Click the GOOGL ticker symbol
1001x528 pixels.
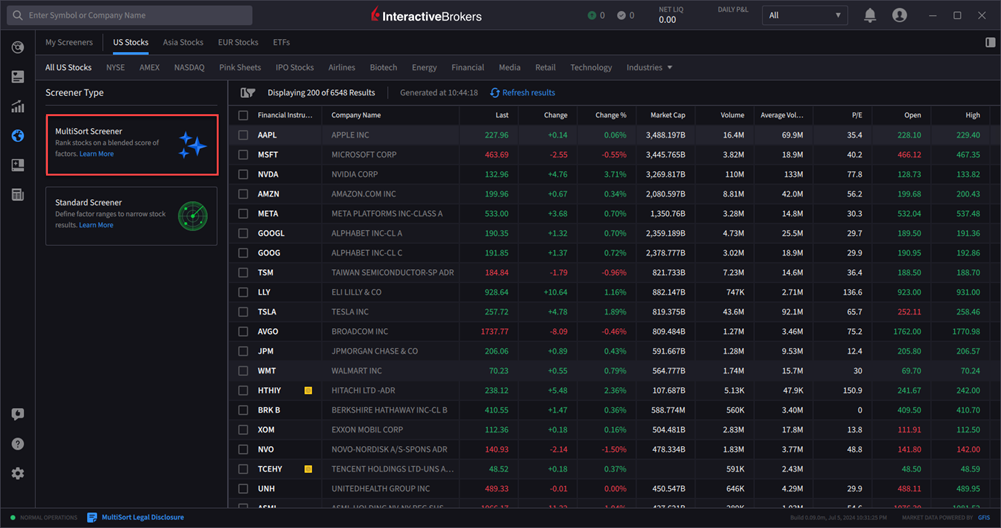coord(271,233)
